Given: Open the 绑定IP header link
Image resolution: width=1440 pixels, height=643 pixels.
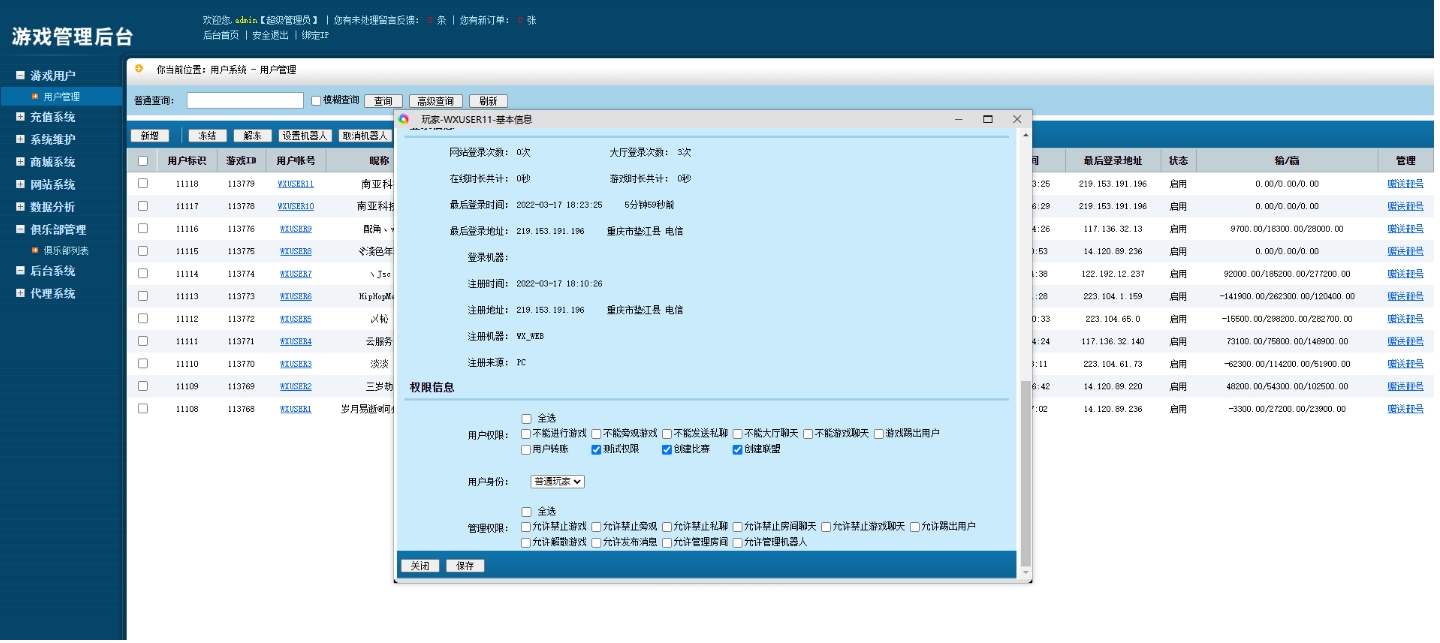Looking at the screenshot, I should (315, 35).
